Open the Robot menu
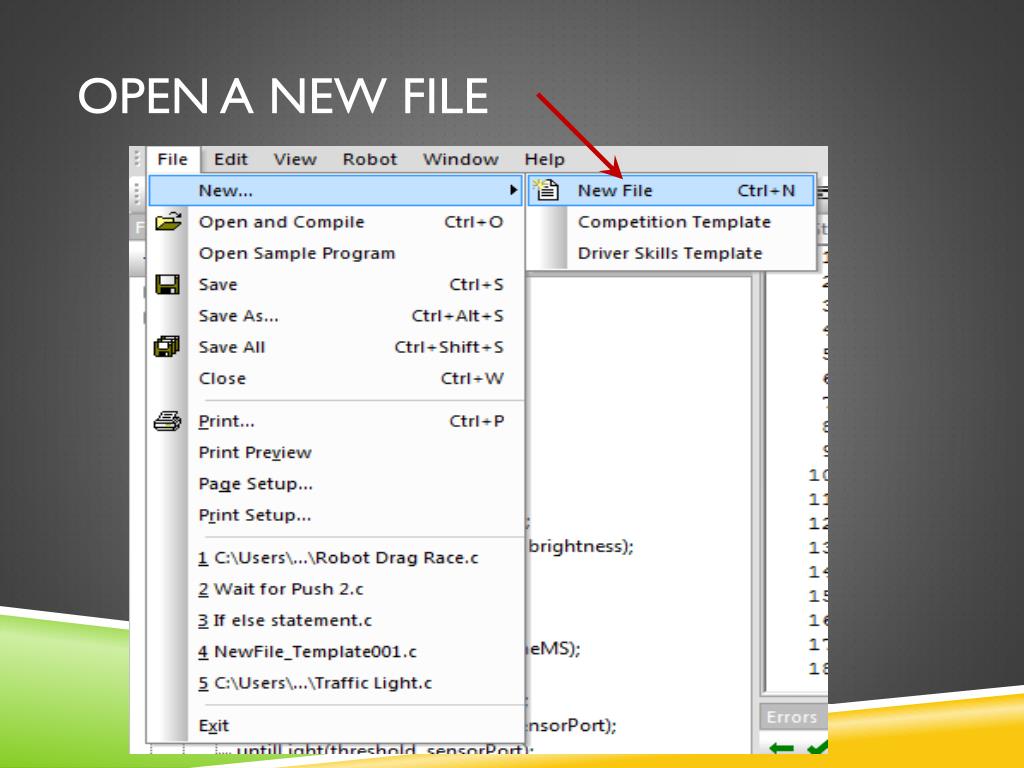 370,159
